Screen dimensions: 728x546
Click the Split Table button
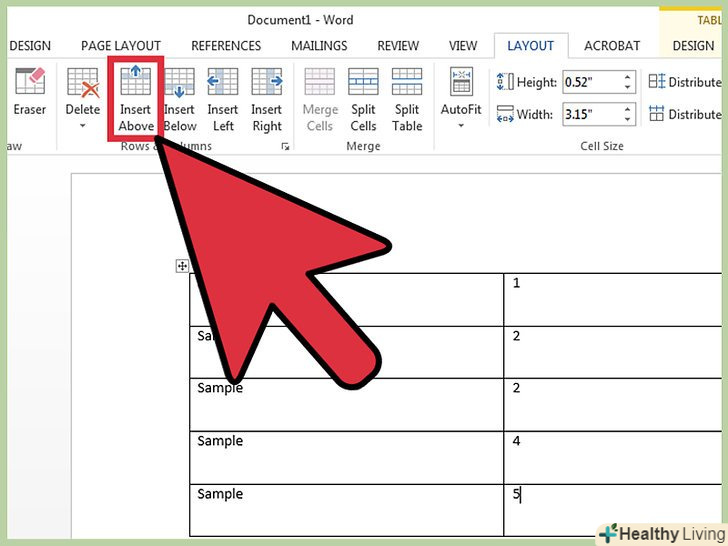407,99
